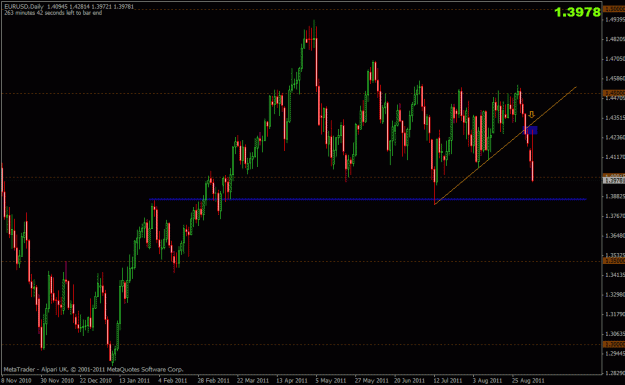This screenshot has height=385, width=625.
Task: Click the 1.3500 orange level label on the axis
Action: point(614,261)
